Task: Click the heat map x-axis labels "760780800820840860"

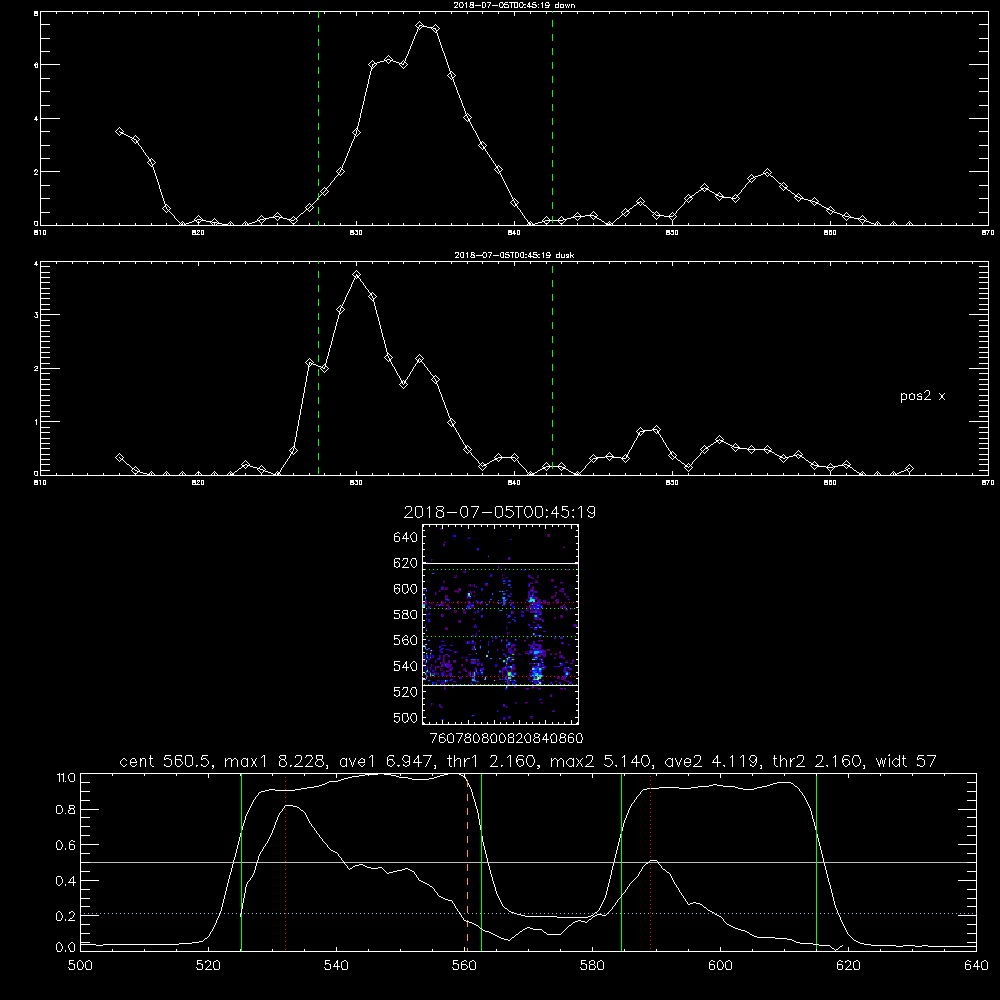Action: coord(506,739)
